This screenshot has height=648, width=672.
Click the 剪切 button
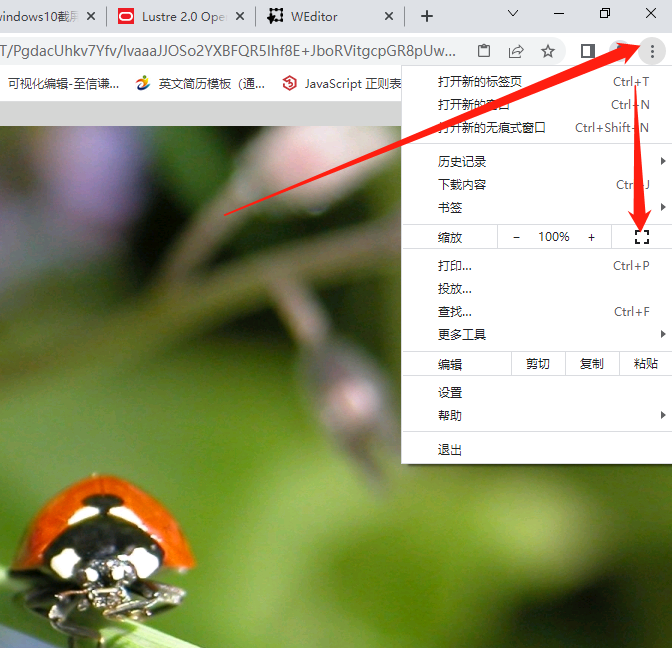pyautogui.click(x=538, y=364)
